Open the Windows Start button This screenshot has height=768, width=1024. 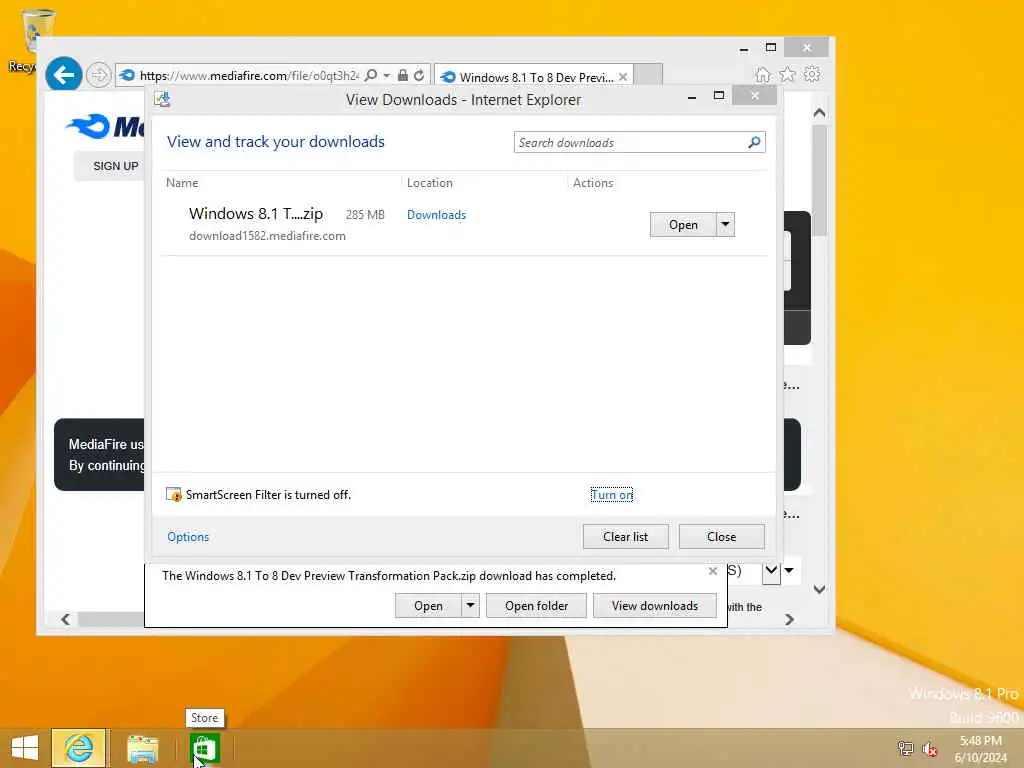tap(25, 748)
